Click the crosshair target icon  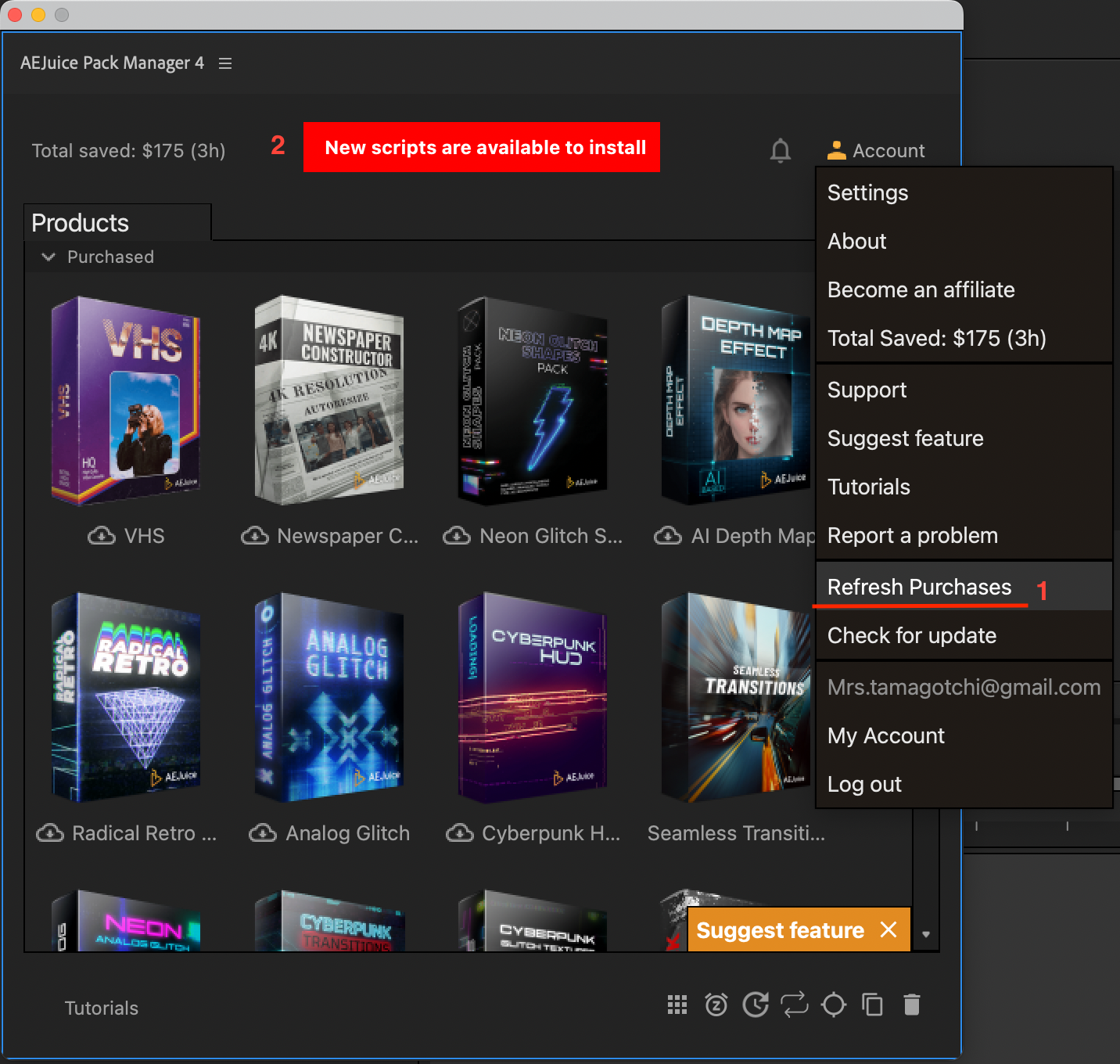click(834, 1005)
